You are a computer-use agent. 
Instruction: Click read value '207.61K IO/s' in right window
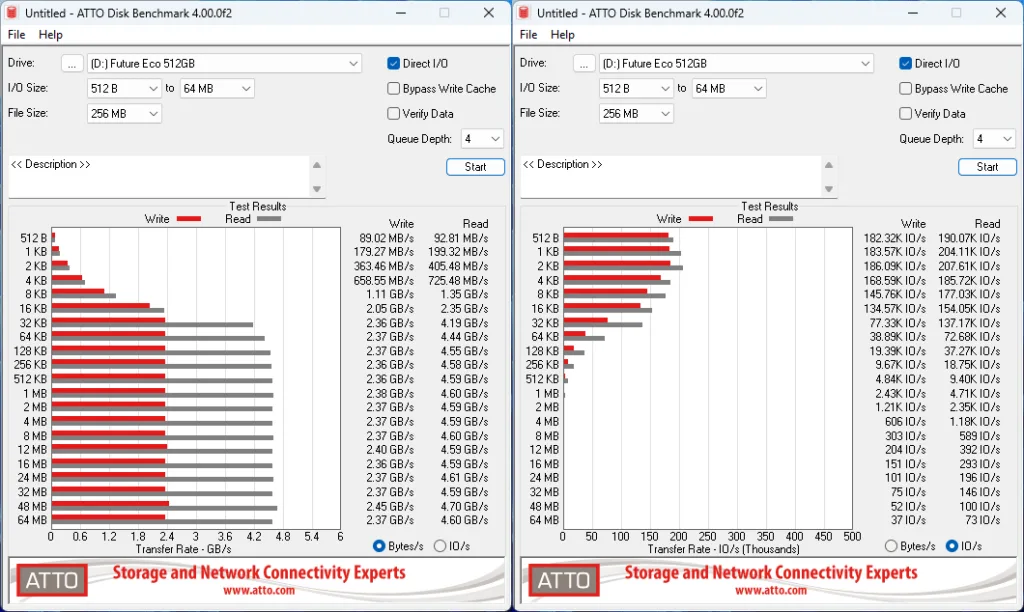point(969,266)
